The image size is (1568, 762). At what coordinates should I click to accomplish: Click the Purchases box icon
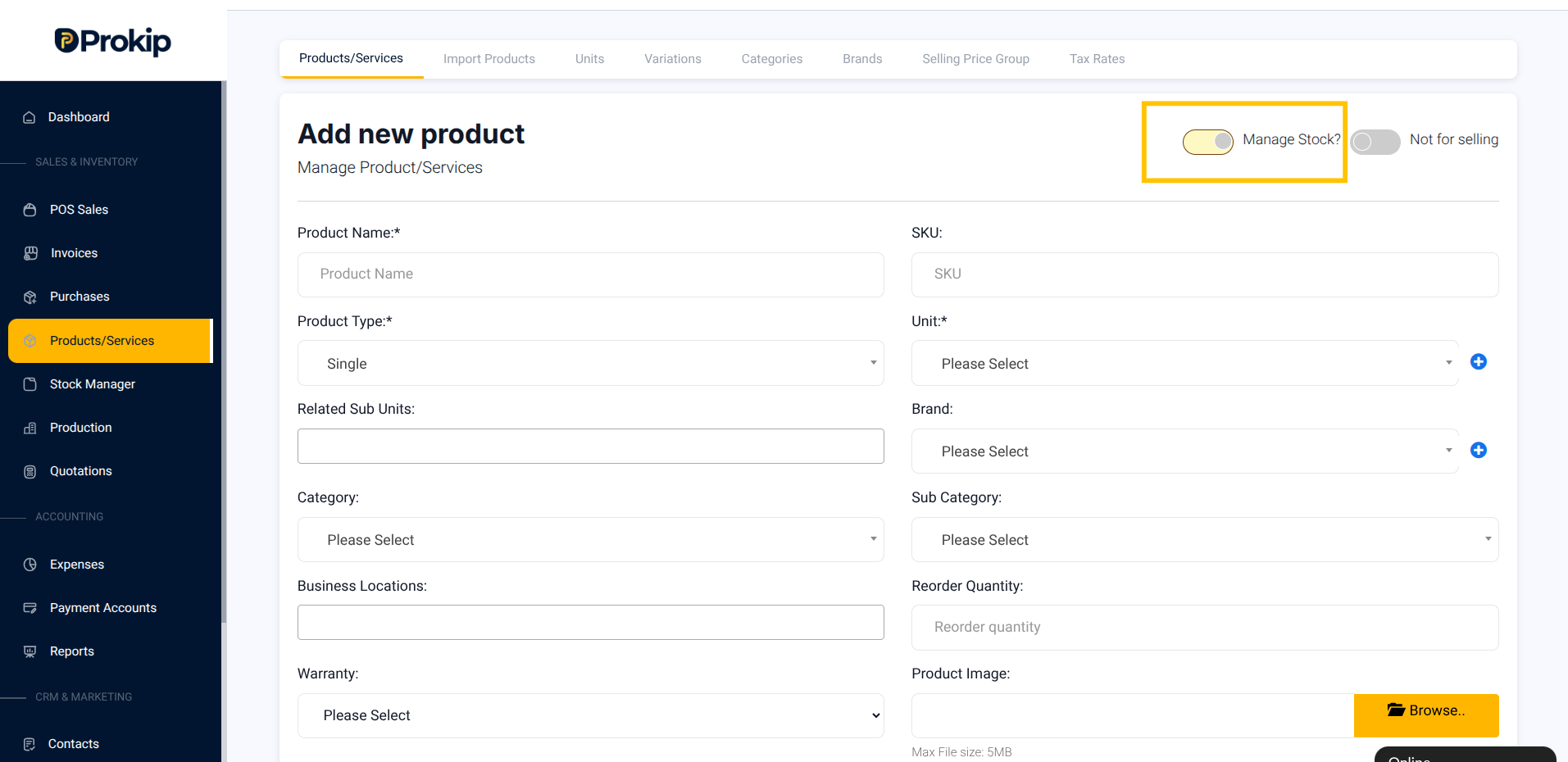[x=30, y=297]
